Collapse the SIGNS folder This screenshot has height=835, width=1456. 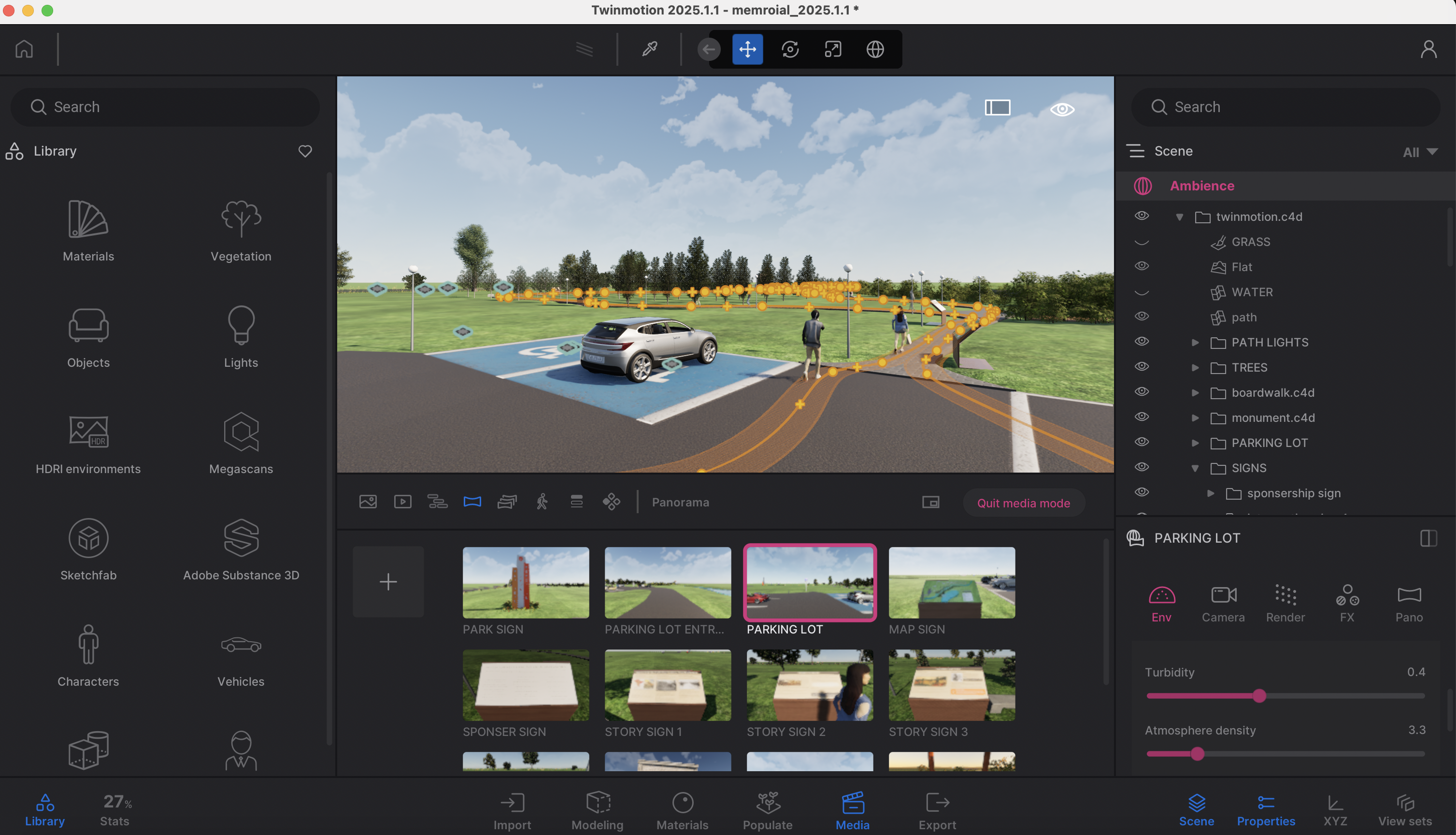click(x=1195, y=469)
